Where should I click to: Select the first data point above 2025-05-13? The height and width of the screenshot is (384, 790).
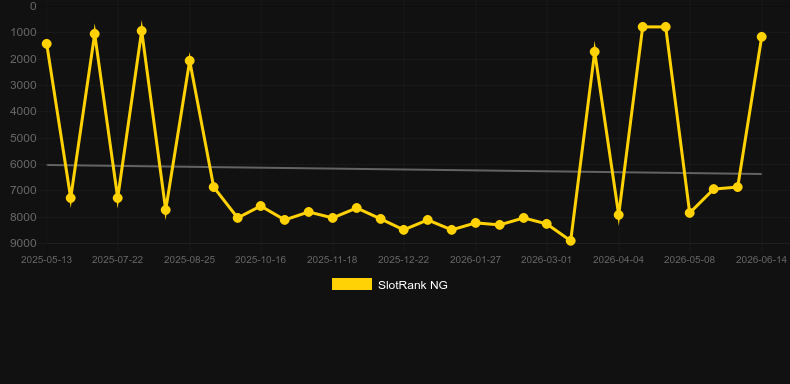tap(46, 44)
